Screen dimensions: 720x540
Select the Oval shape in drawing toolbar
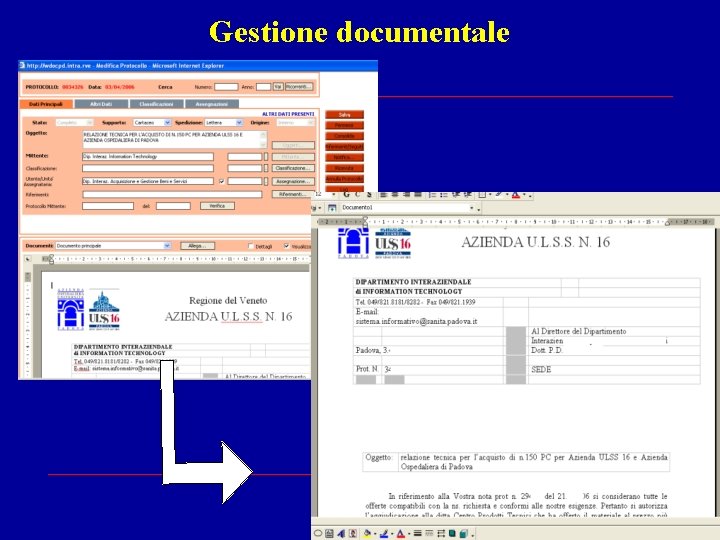pos(318,533)
